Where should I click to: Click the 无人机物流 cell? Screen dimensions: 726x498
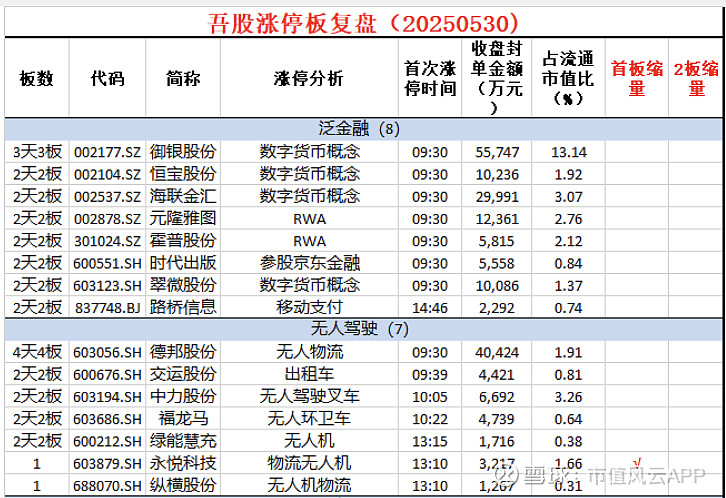(x=309, y=485)
